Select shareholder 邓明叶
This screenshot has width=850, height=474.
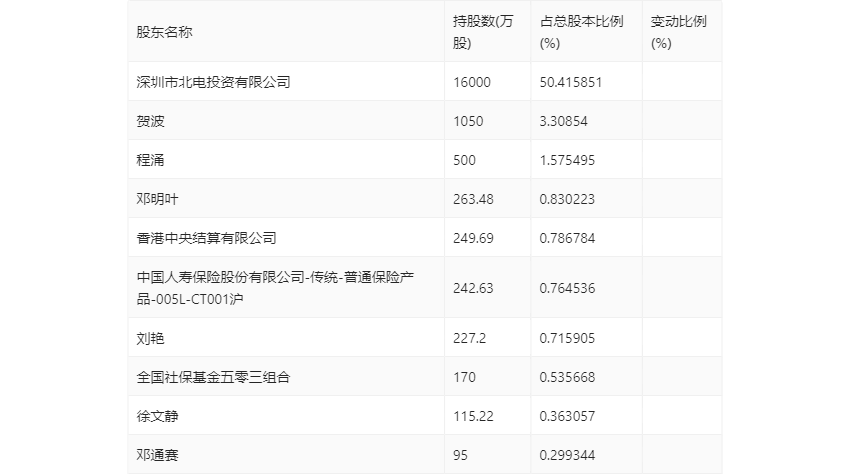pos(157,199)
